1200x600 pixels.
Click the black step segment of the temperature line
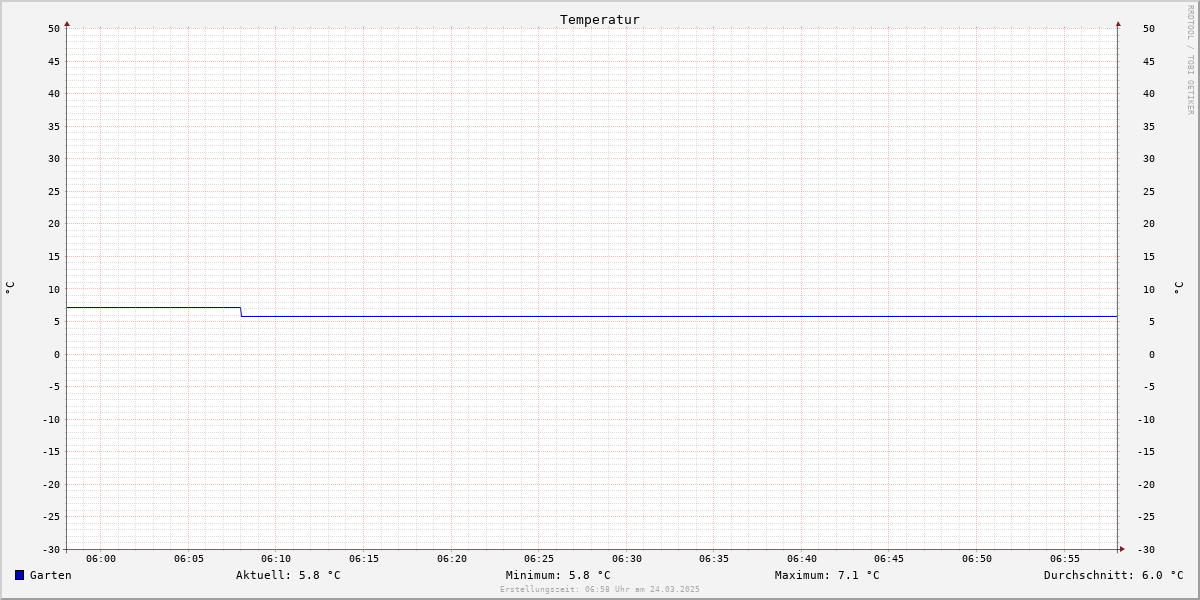coord(154,307)
